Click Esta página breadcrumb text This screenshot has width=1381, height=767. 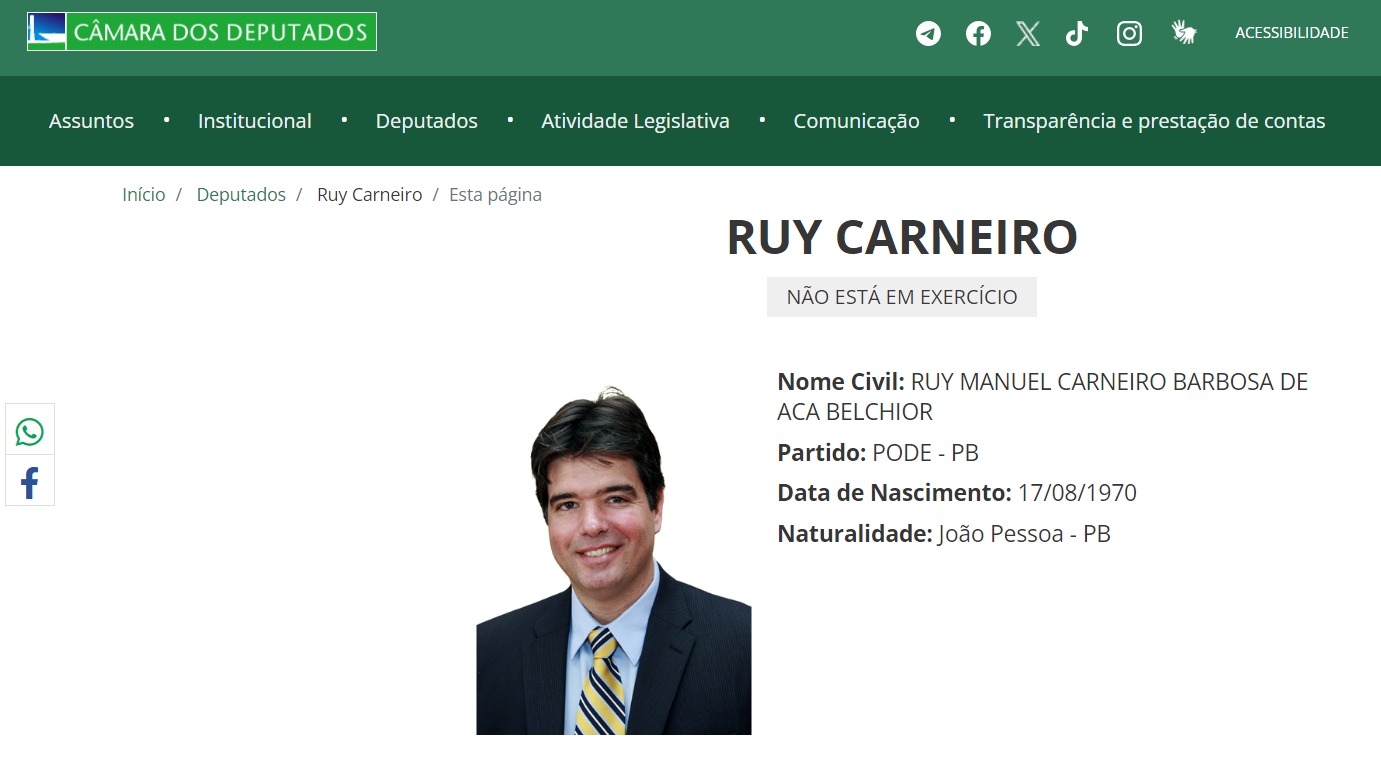[495, 195]
